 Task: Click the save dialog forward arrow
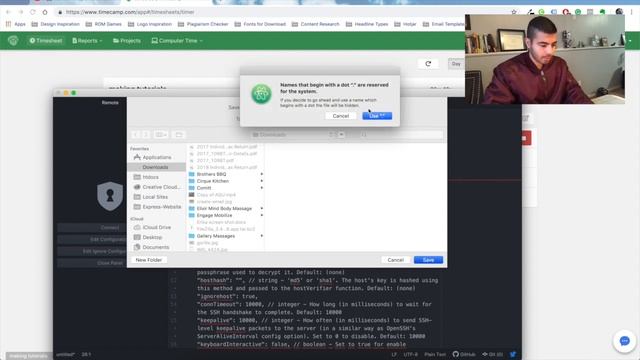click(x=146, y=135)
